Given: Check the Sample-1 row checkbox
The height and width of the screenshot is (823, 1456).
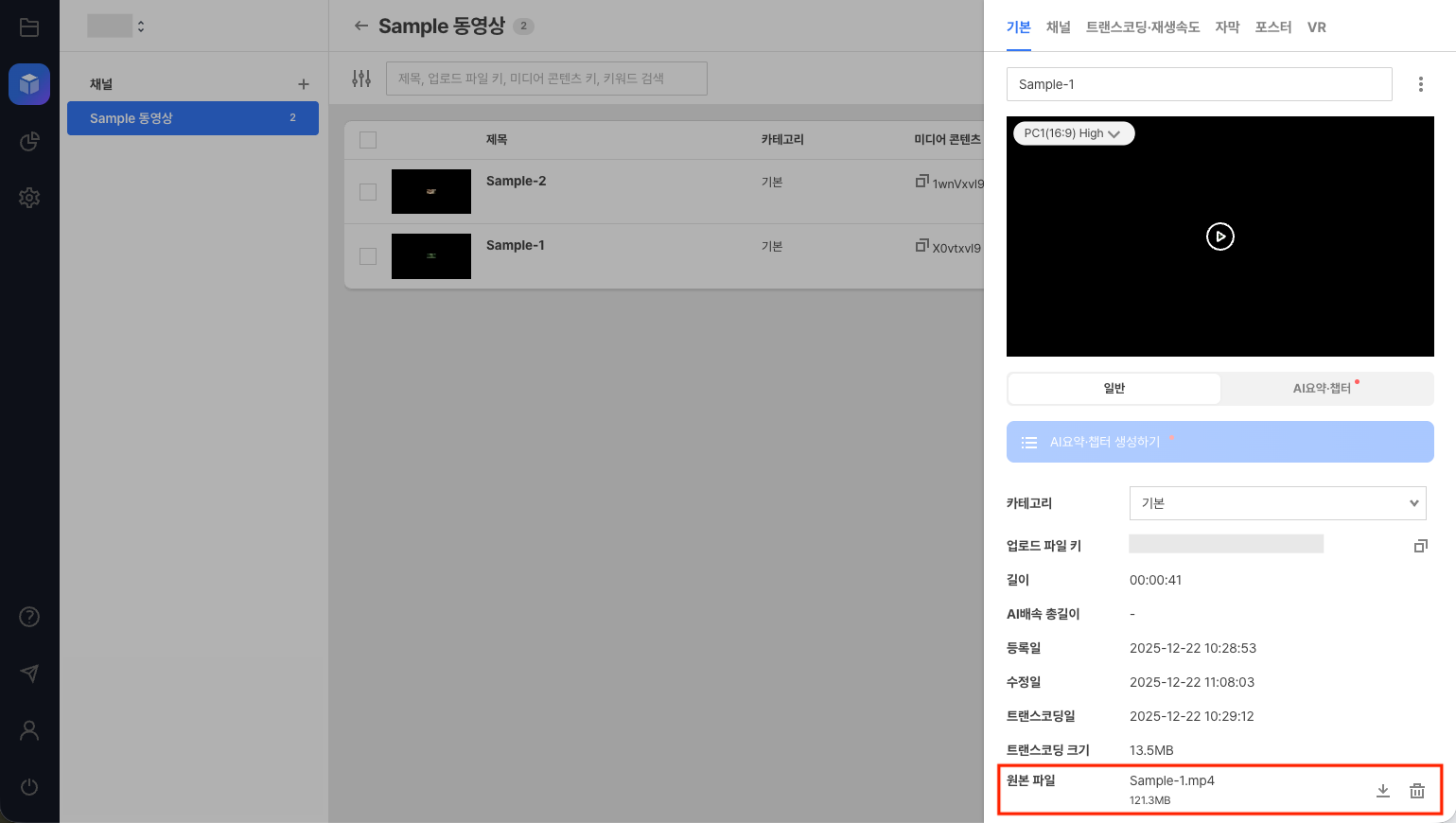Looking at the screenshot, I should (x=367, y=255).
